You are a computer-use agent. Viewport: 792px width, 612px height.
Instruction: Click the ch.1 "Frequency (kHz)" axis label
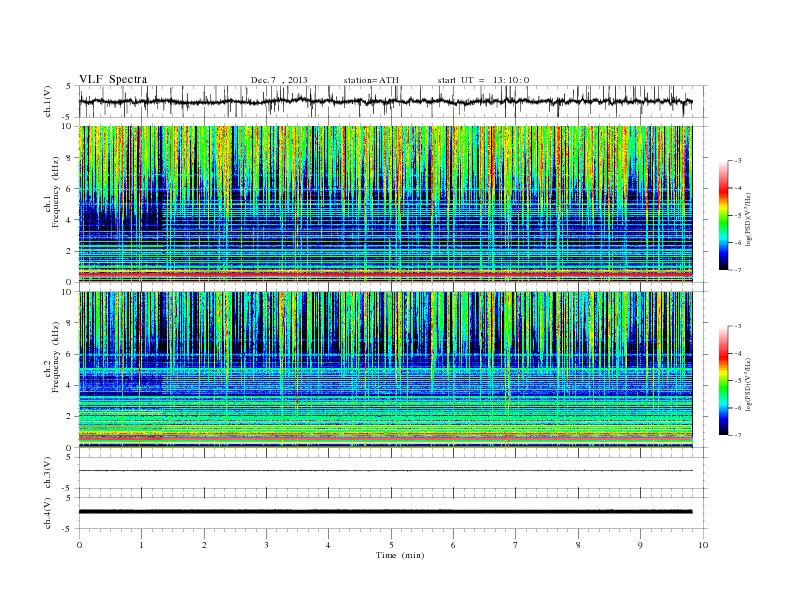pos(56,192)
